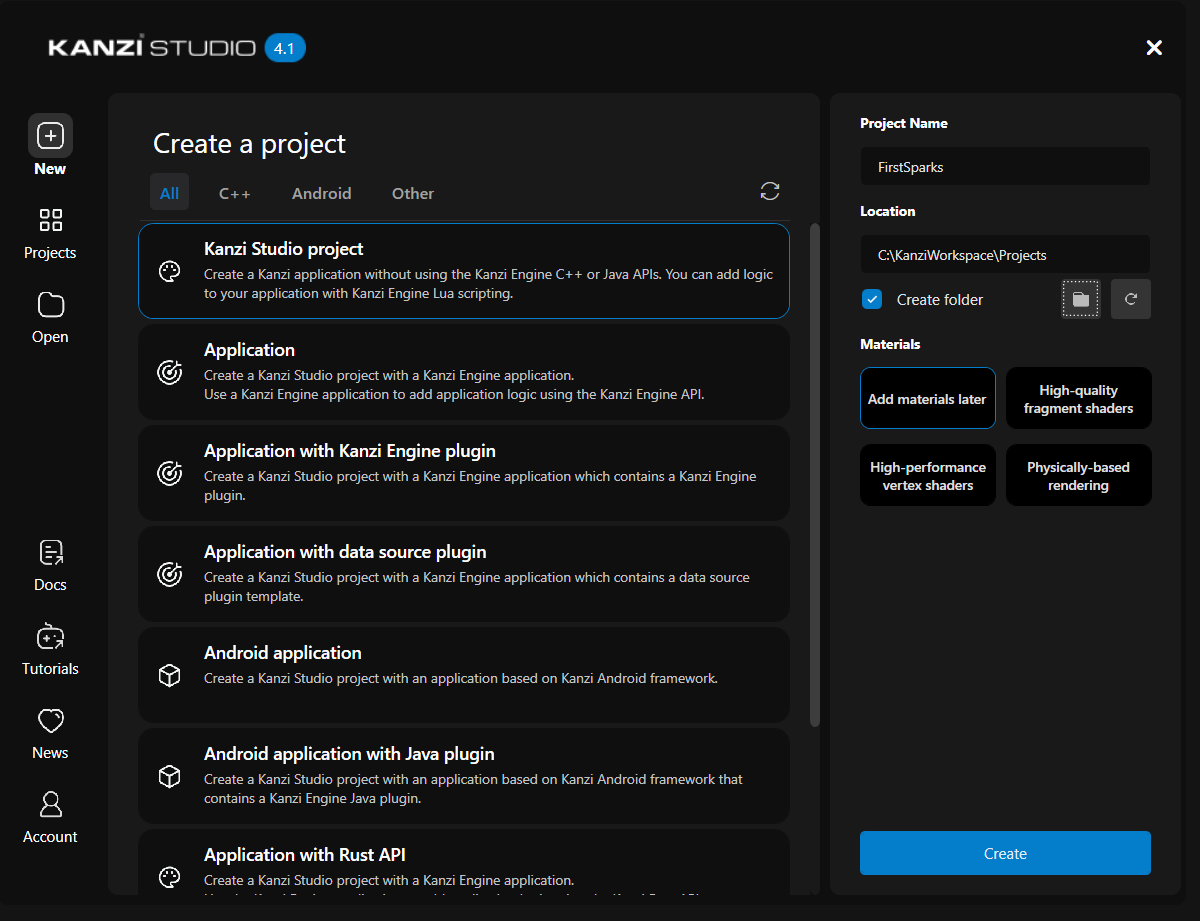
Task: Click the refresh templates icon
Action: coord(770,191)
